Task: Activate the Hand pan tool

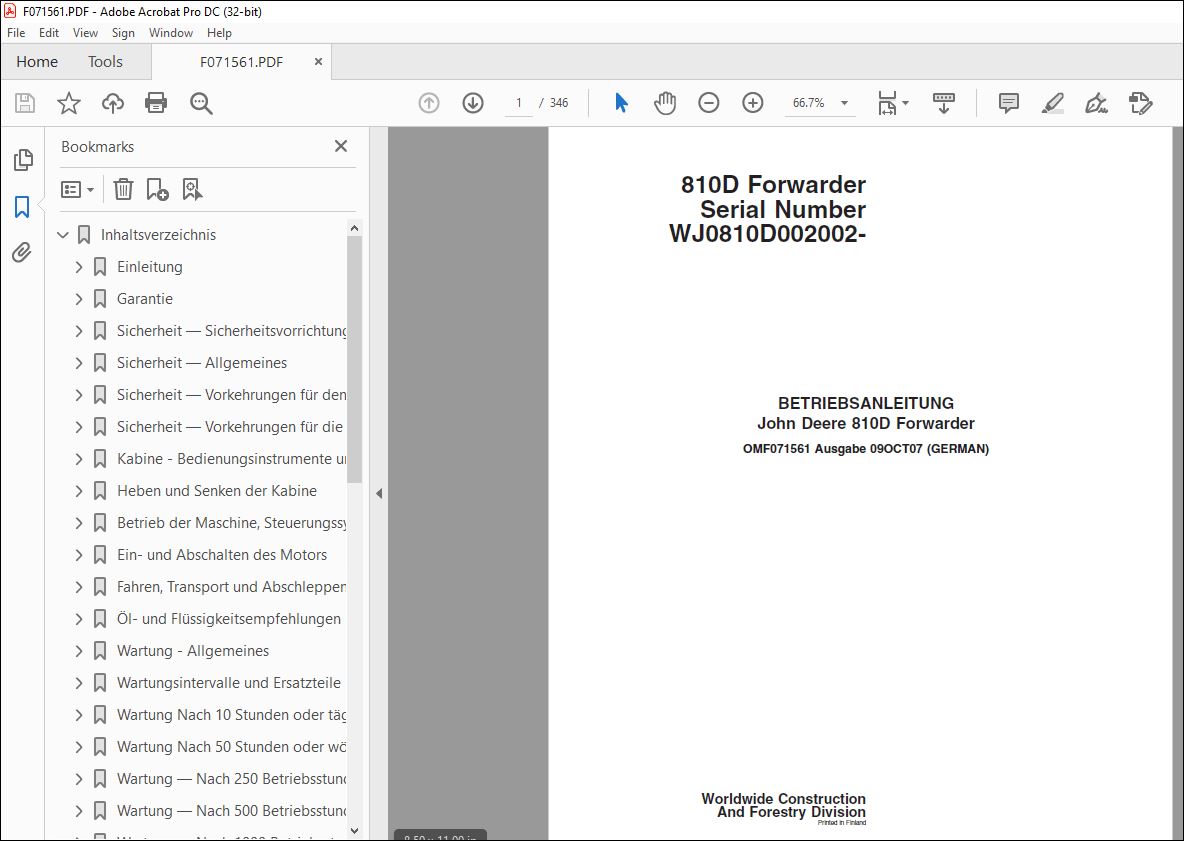Action: [664, 103]
